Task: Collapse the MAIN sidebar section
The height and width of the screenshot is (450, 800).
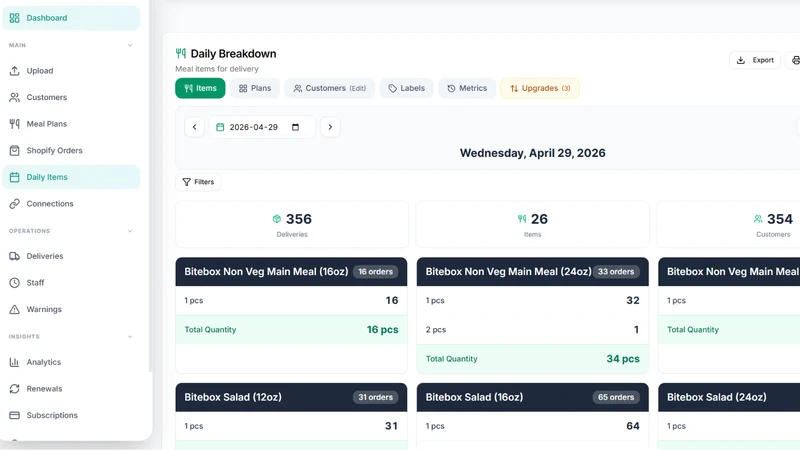Action: click(130, 45)
